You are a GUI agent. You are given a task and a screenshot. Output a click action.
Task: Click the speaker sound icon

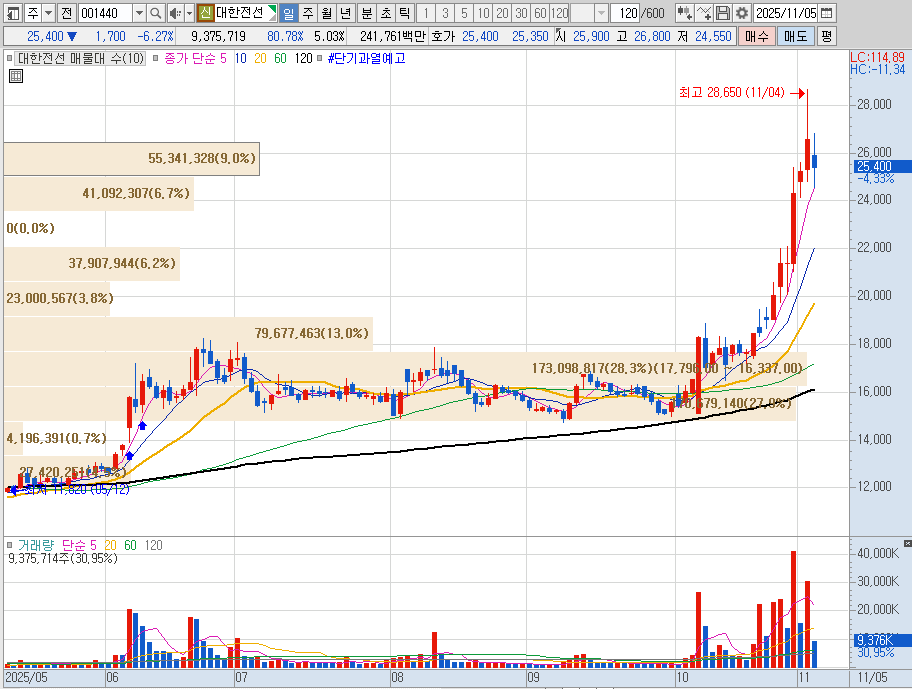[x=175, y=13]
